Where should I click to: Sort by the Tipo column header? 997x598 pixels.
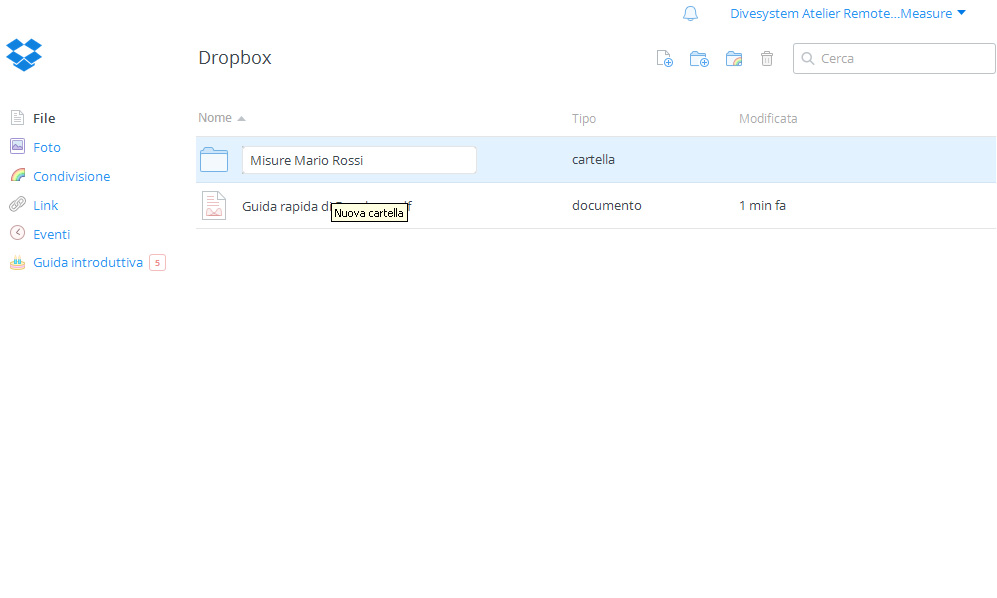(584, 119)
